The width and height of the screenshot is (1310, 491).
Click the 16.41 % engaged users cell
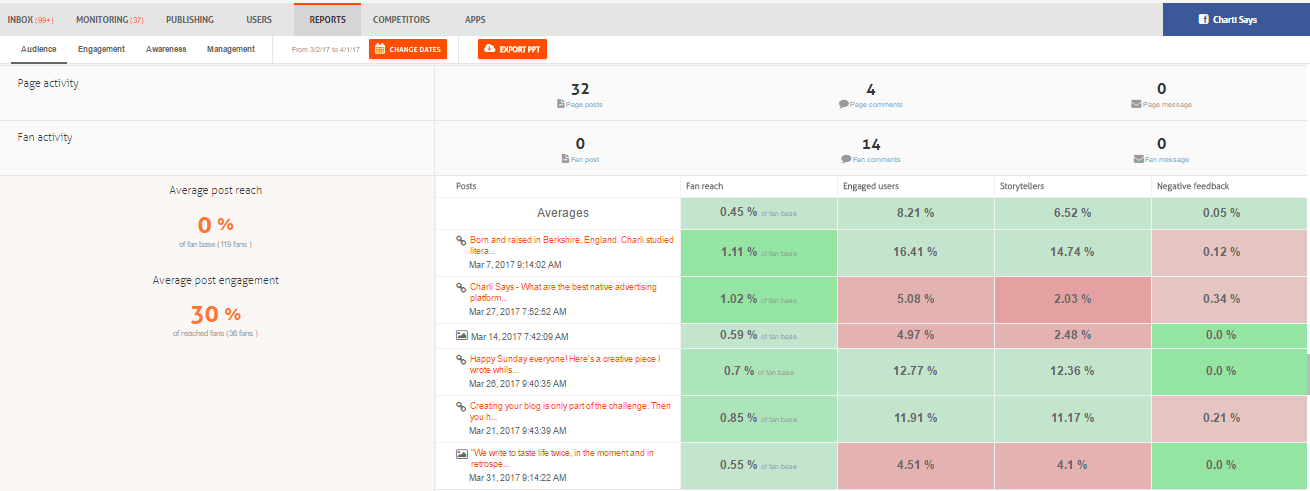pos(915,252)
